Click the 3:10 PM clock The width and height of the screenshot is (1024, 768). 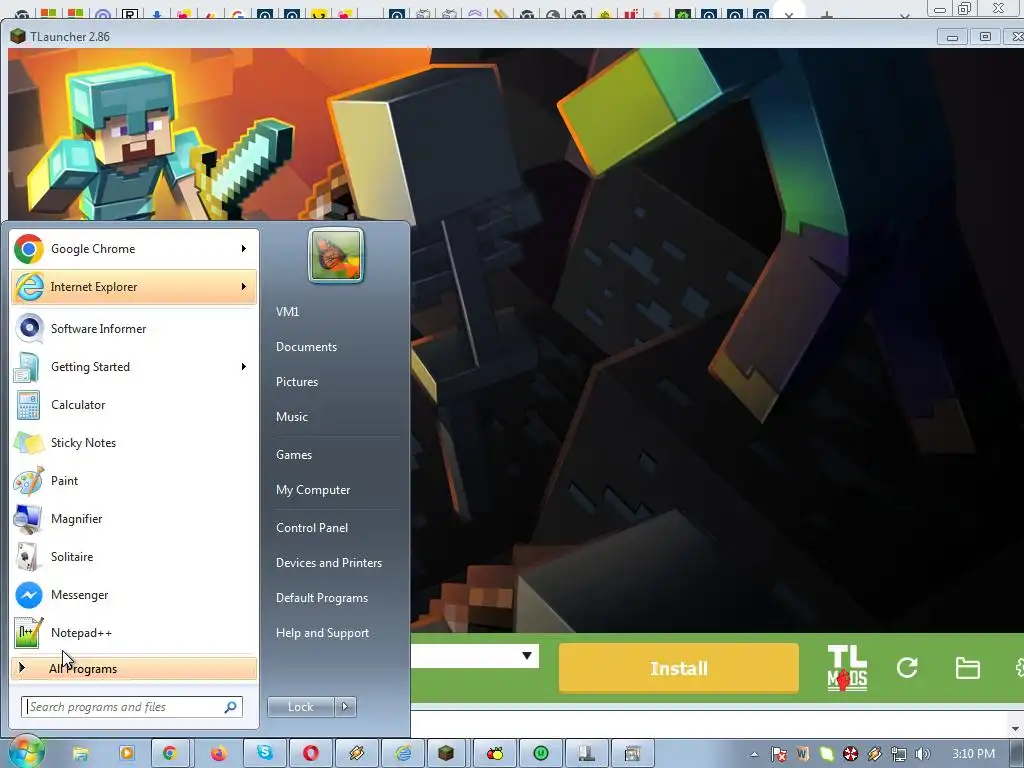point(974,754)
